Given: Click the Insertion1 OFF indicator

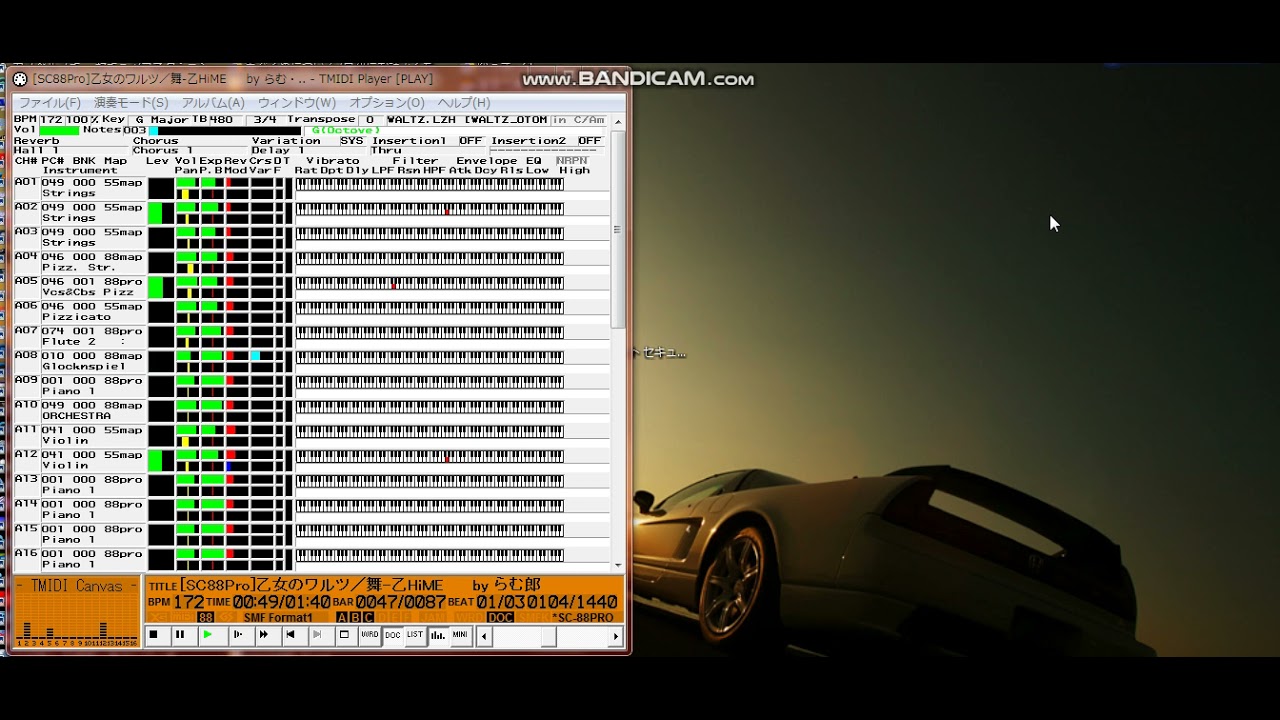Looking at the screenshot, I should tap(470, 141).
